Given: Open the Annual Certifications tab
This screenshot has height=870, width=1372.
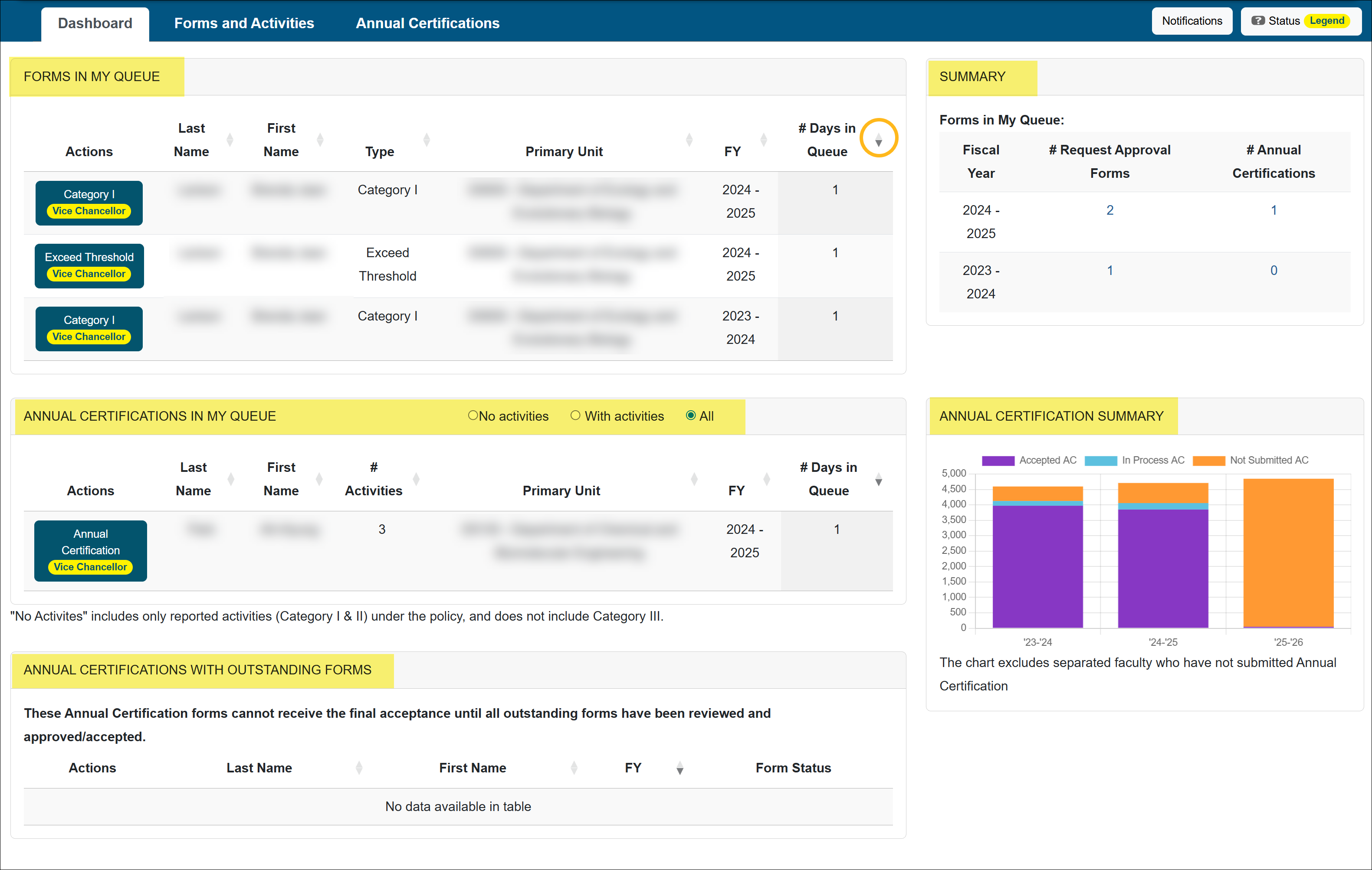Looking at the screenshot, I should tap(427, 23).
